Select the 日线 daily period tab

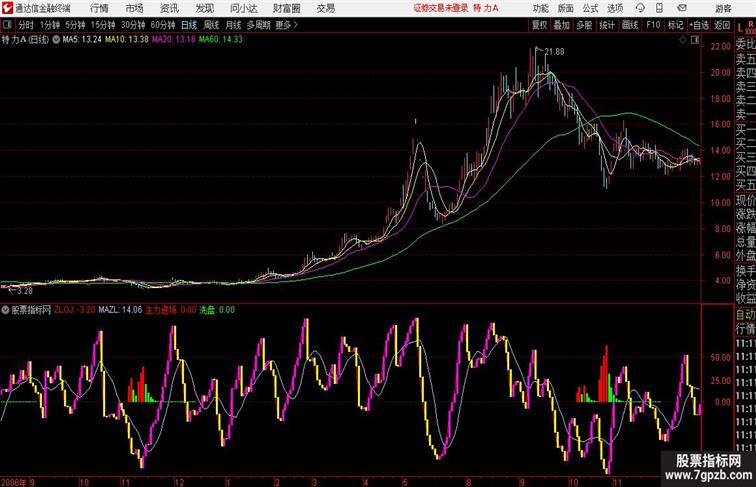(x=189, y=25)
